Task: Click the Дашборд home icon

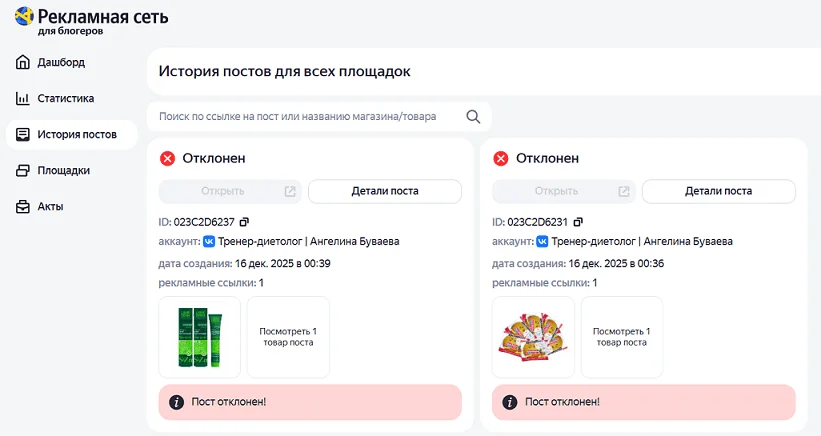Action: [x=23, y=63]
